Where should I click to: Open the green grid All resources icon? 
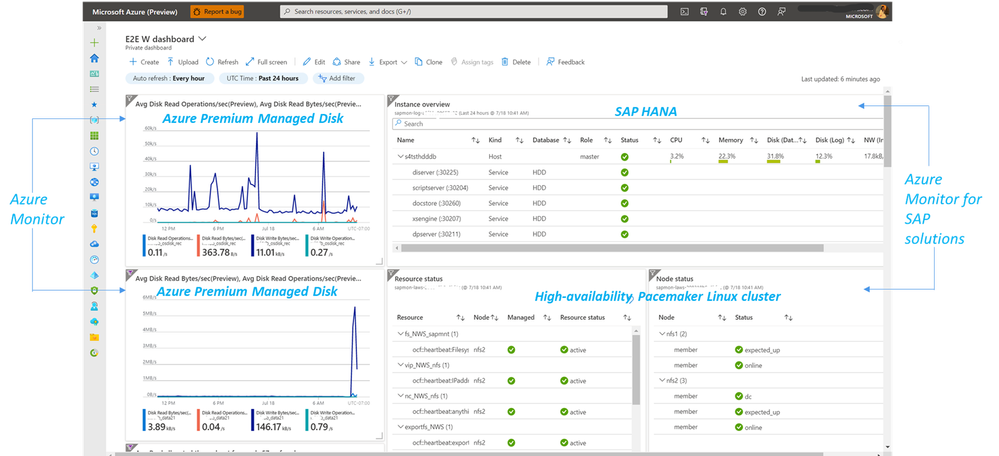[x=94, y=136]
